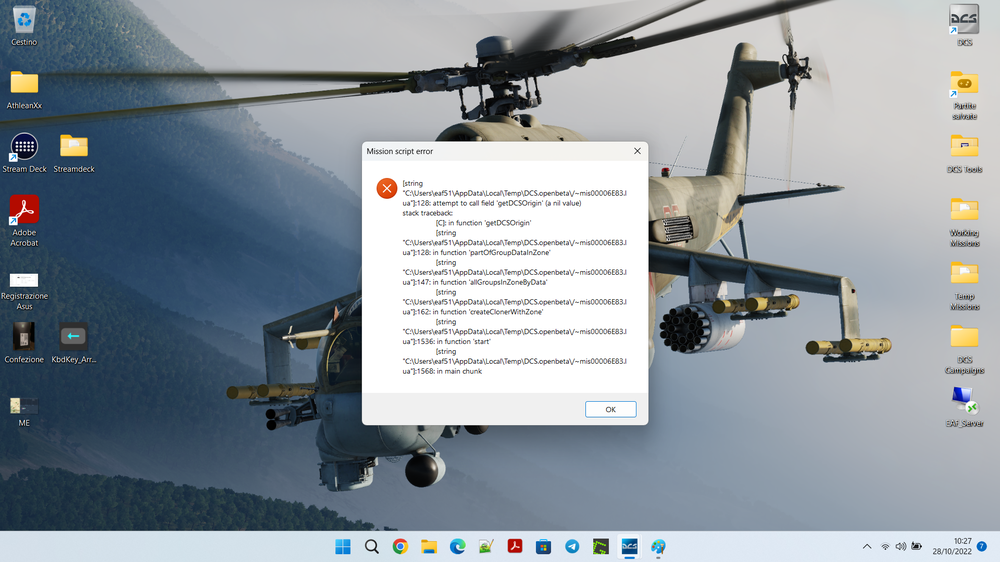The width and height of the screenshot is (1000, 562).
Task: Expand the hidden system tray icons chevron
Action: [867, 547]
